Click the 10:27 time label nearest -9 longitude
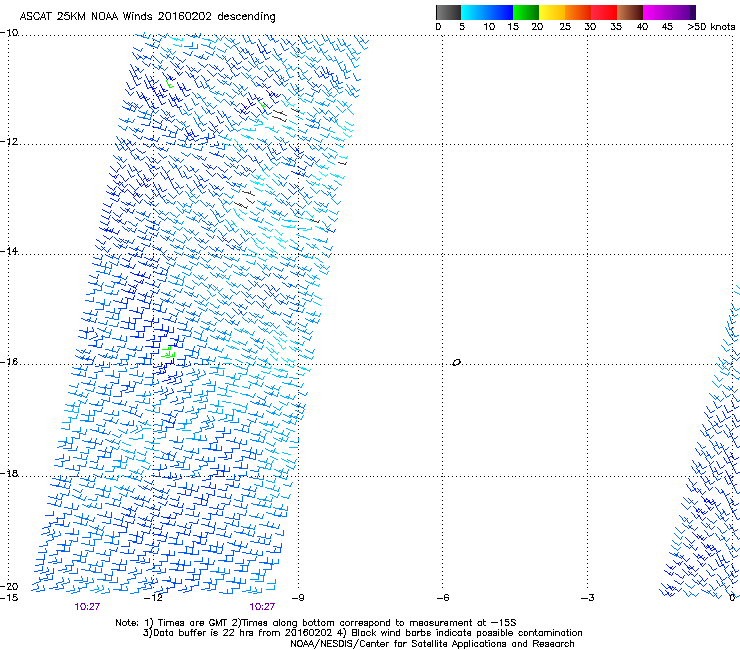 pos(262,607)
